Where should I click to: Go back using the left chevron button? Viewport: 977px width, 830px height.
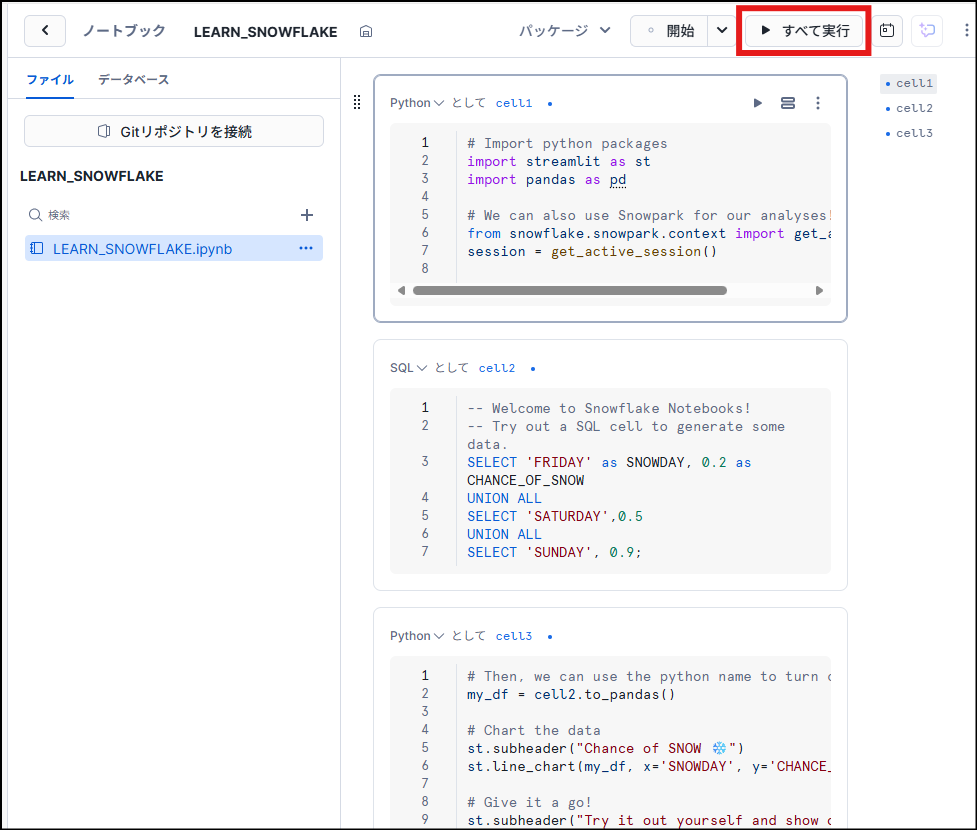45,31
